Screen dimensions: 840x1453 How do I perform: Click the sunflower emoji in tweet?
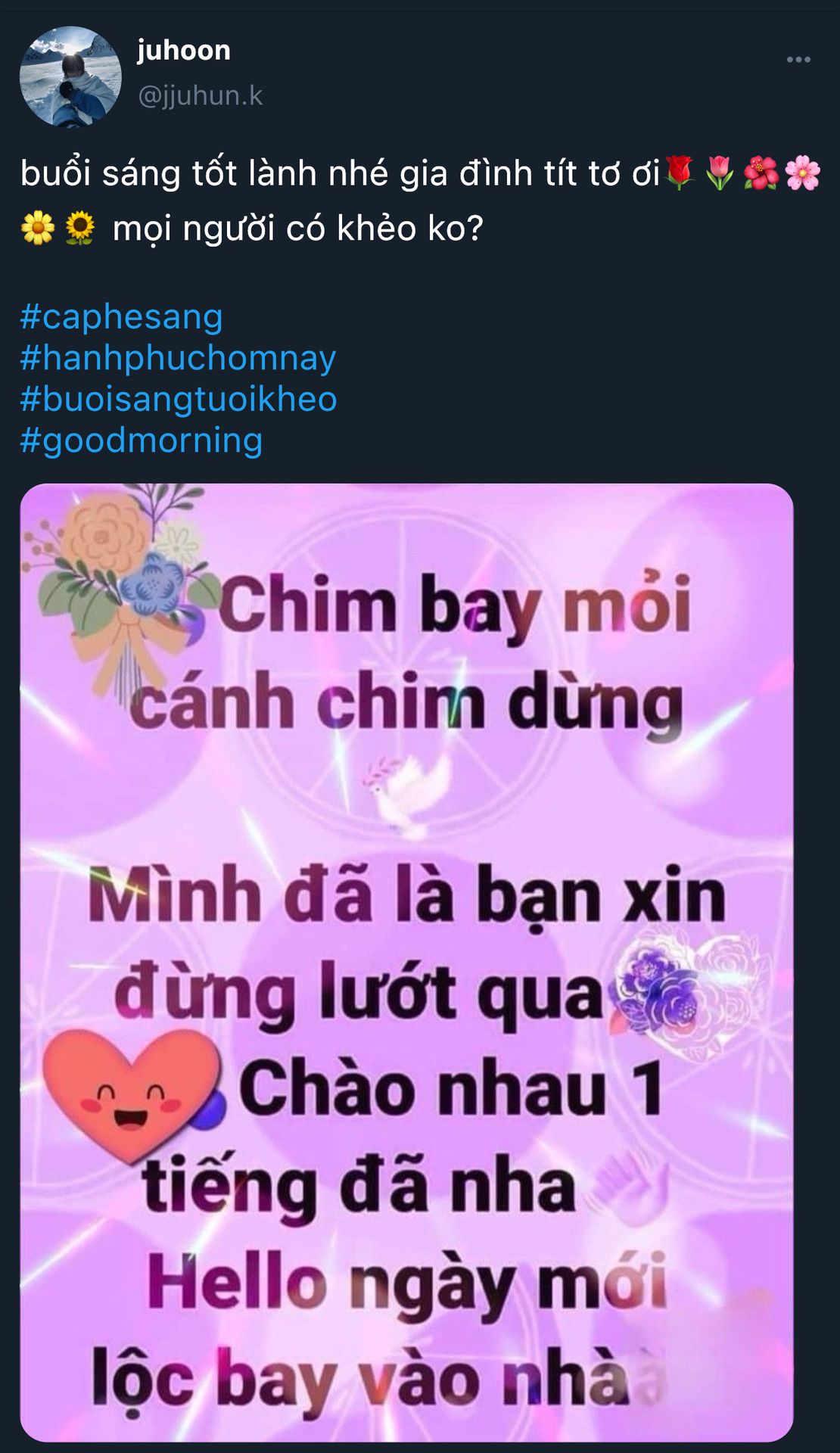(79, 228)
